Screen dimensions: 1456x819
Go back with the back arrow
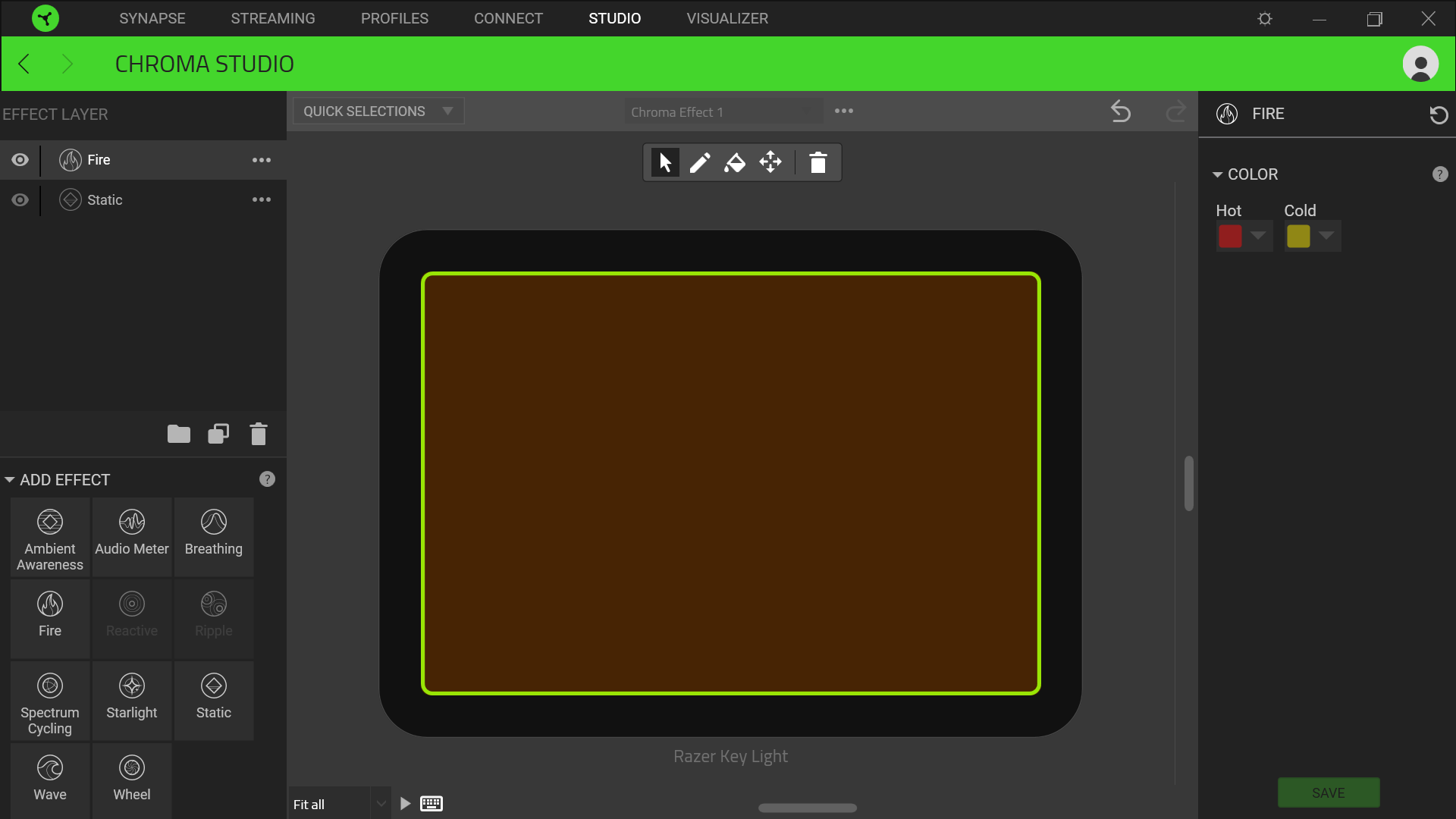pyautogui.click(x=24, y=64)
